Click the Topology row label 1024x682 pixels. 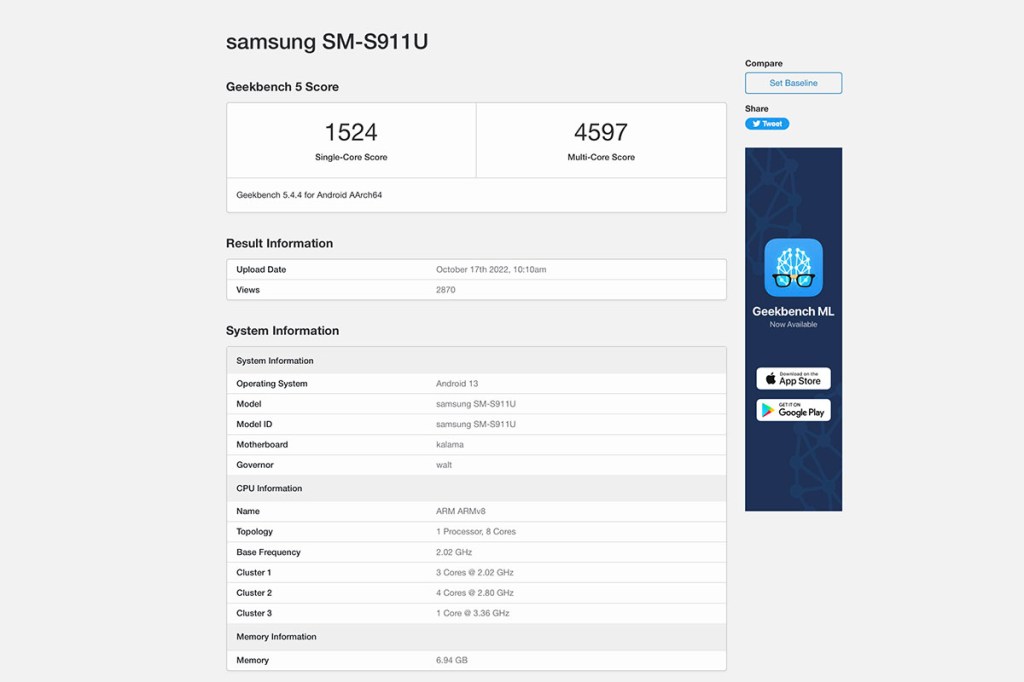coord(255,531)
